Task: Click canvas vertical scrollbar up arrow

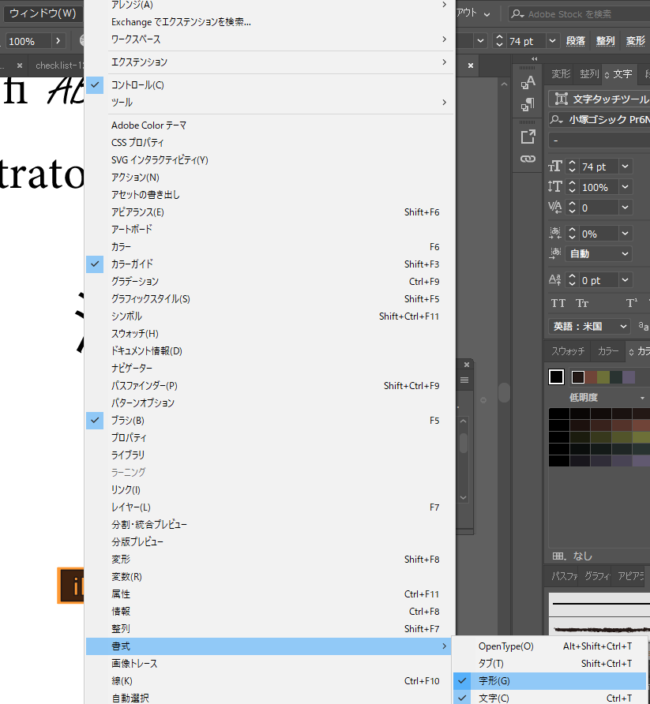Action: (x=504, y=84)
